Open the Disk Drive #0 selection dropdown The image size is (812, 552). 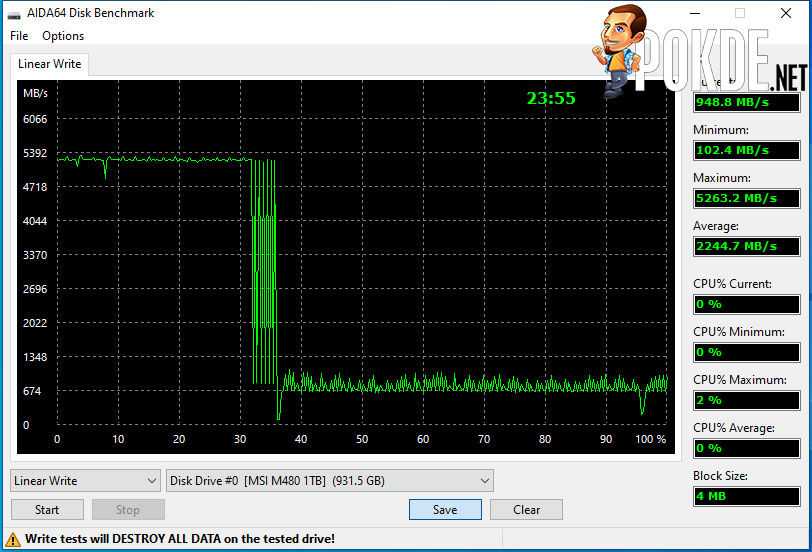click(330, 481)
